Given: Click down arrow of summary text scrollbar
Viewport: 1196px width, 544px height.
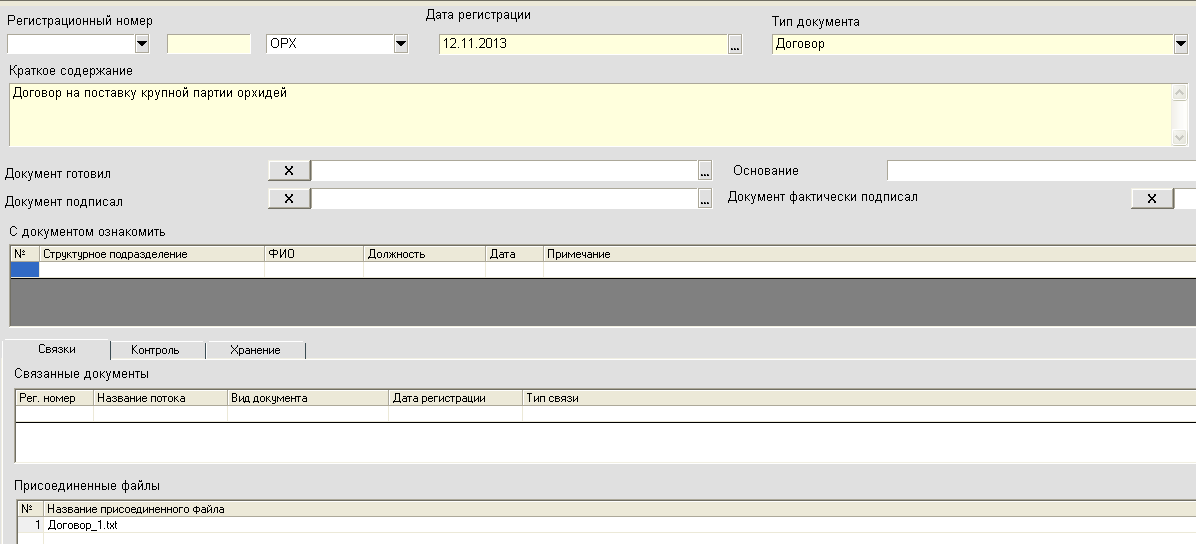Looking at the screenshot, I should 1179,137.
